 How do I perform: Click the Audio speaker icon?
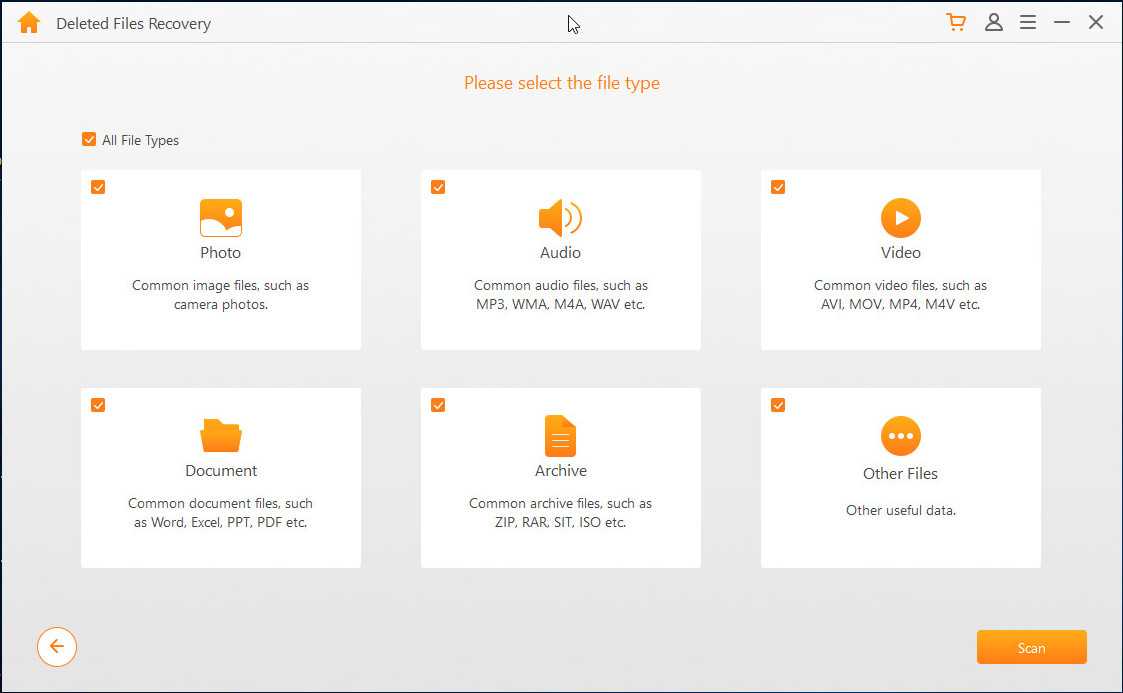(x=560, y=217)
